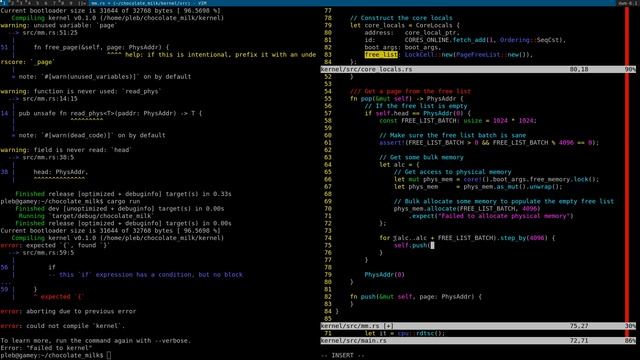
Task: Click 'pub unsafe fn read_phys<T>' line
Action: tap(110, 113)
